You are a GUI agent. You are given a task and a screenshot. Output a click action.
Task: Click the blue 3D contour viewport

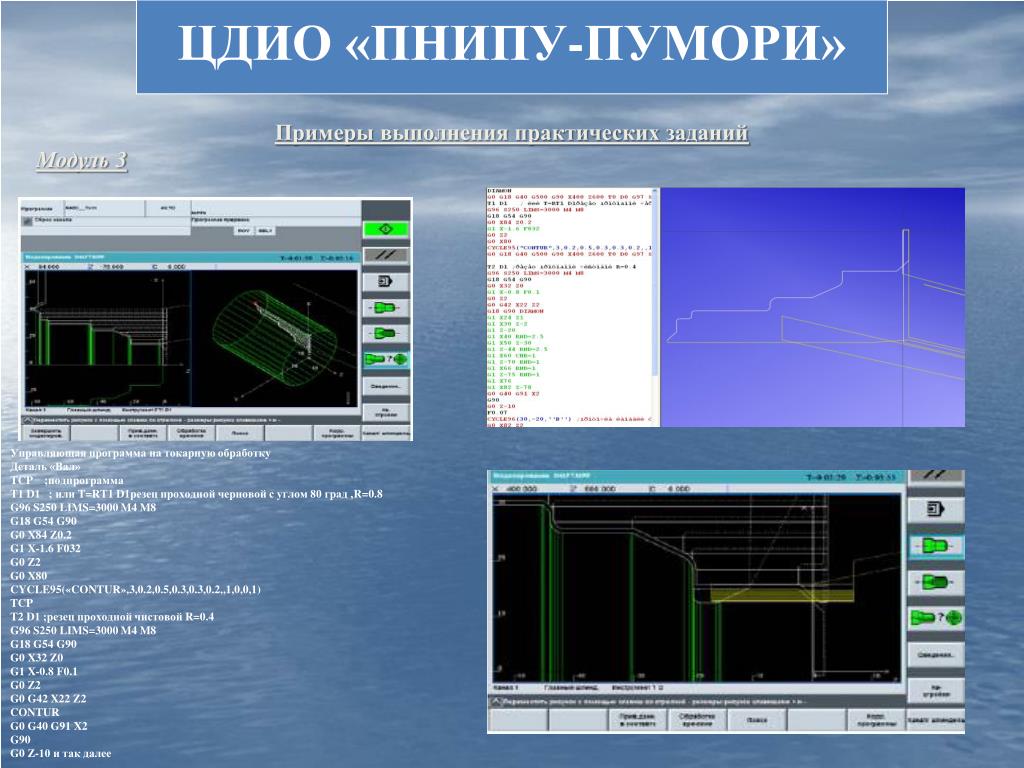coord(812,308)
